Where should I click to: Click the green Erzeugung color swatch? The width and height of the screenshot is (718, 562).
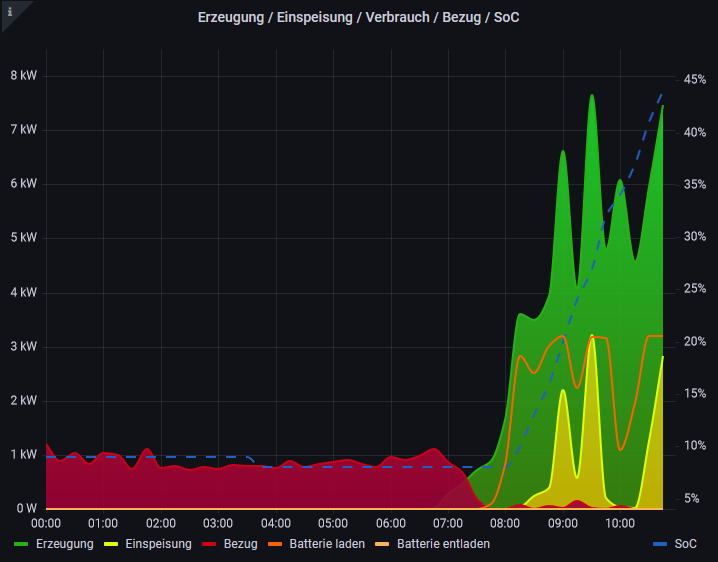click(21, 544)
